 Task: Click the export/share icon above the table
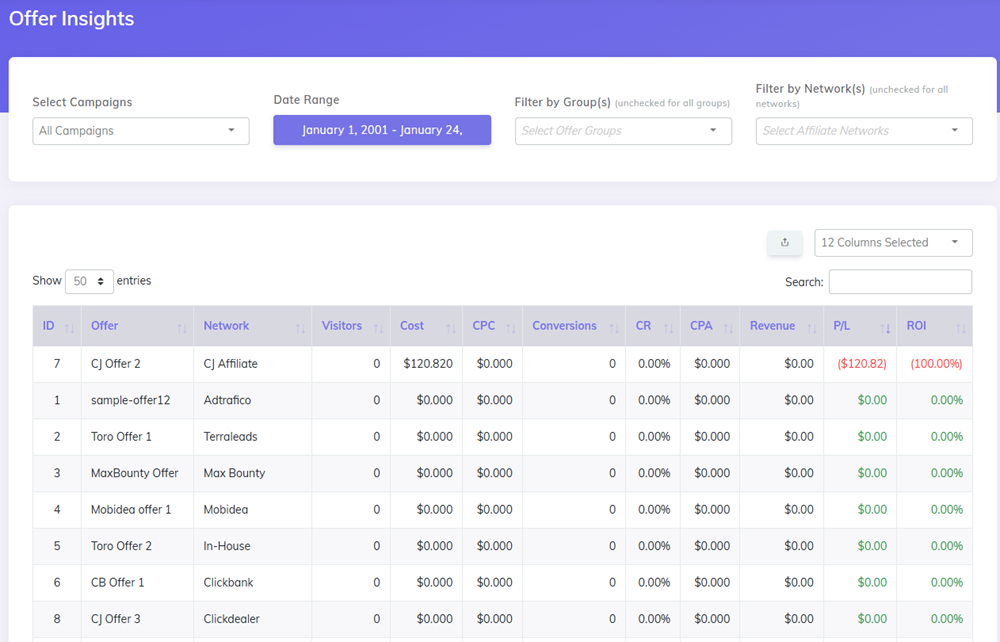tap(785, 243)
